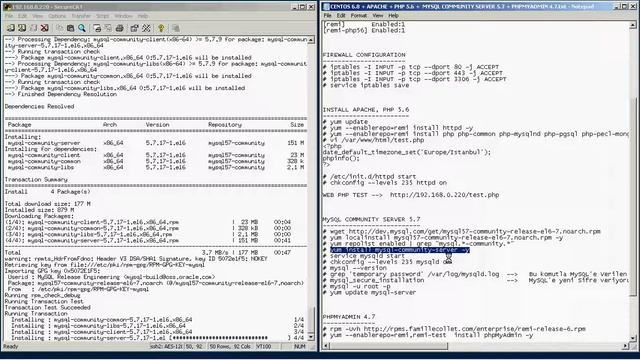This screenshot has height=360, width=640.
Task: Click Notepad vertical scrollbar up arrow
Action: (x=633, y=25)
